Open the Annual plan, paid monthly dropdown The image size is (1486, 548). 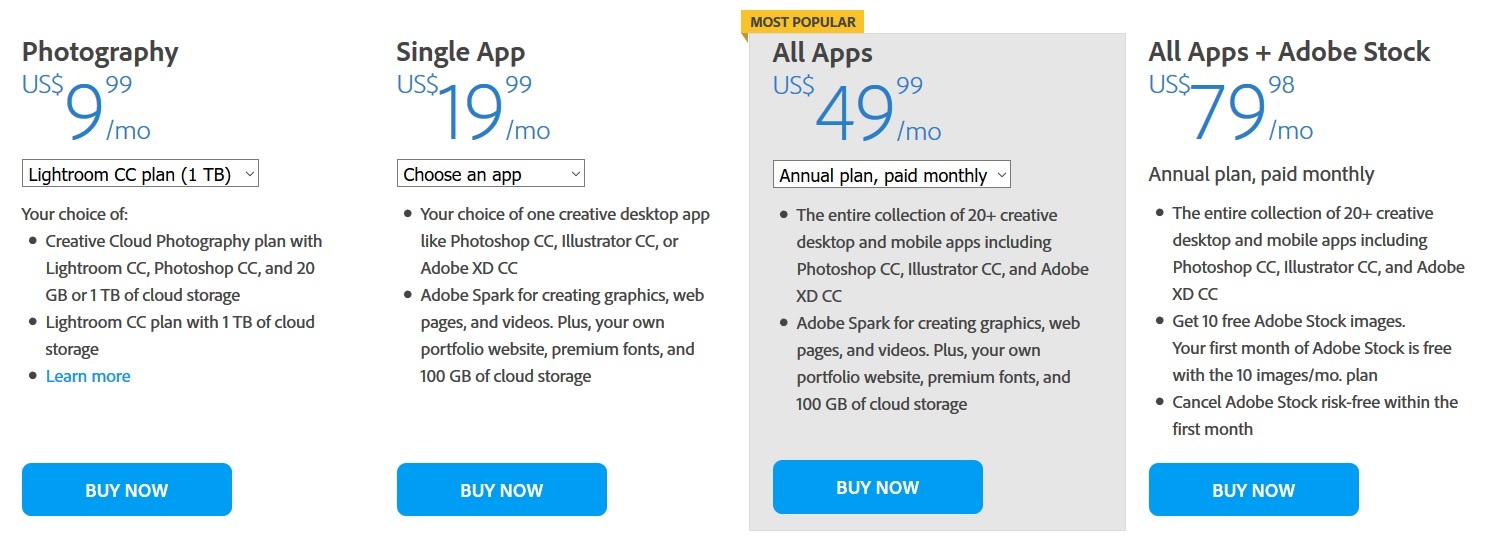coord(891,175)
